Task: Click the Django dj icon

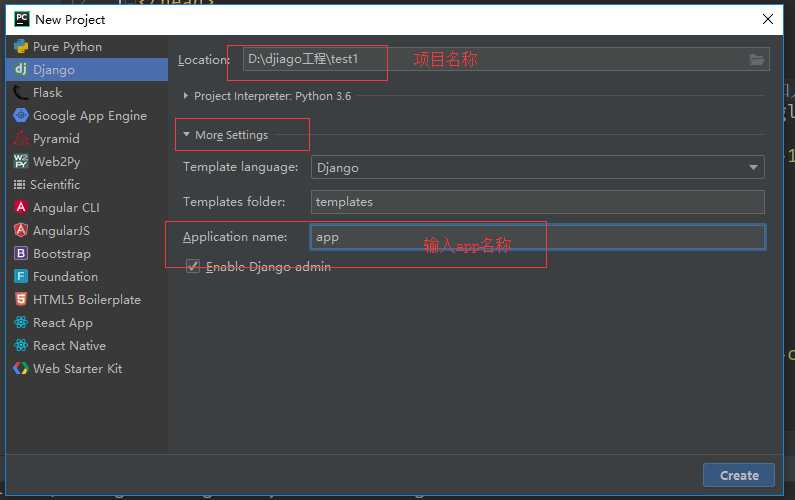Action: [x=21, y=69]
